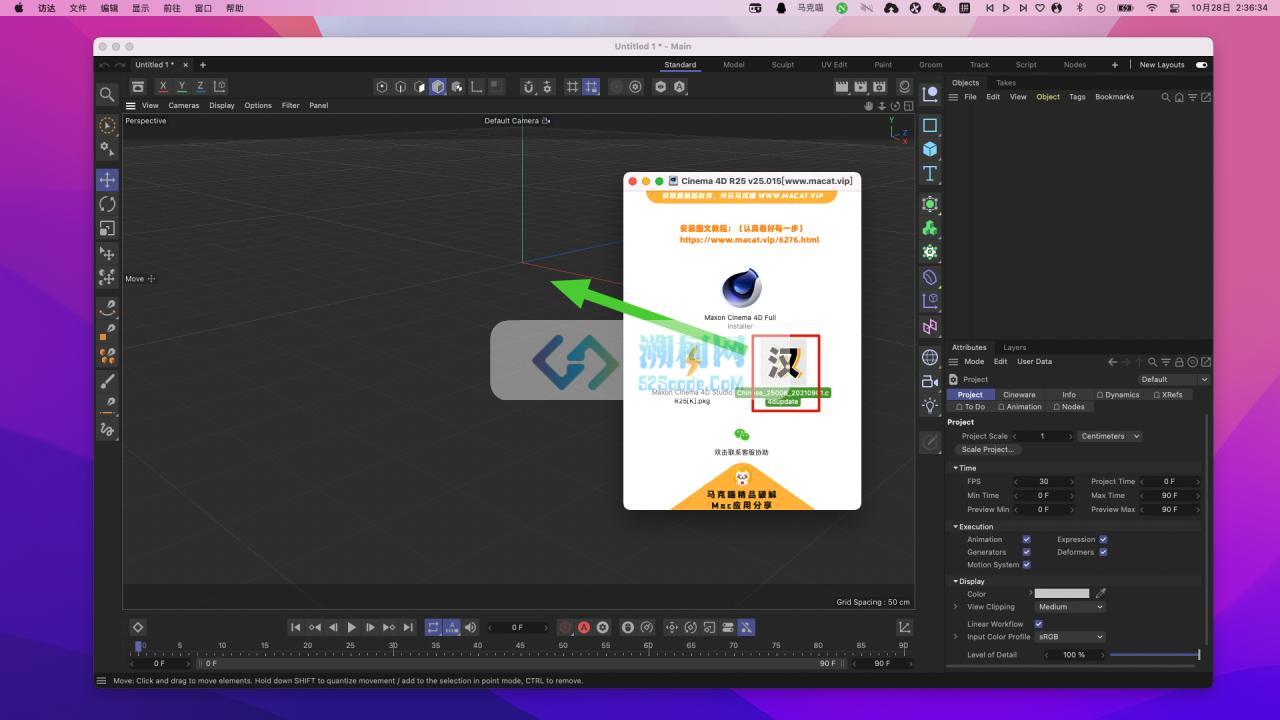Collapse the Execution section

pyautogui.click(x=956, y=527)
